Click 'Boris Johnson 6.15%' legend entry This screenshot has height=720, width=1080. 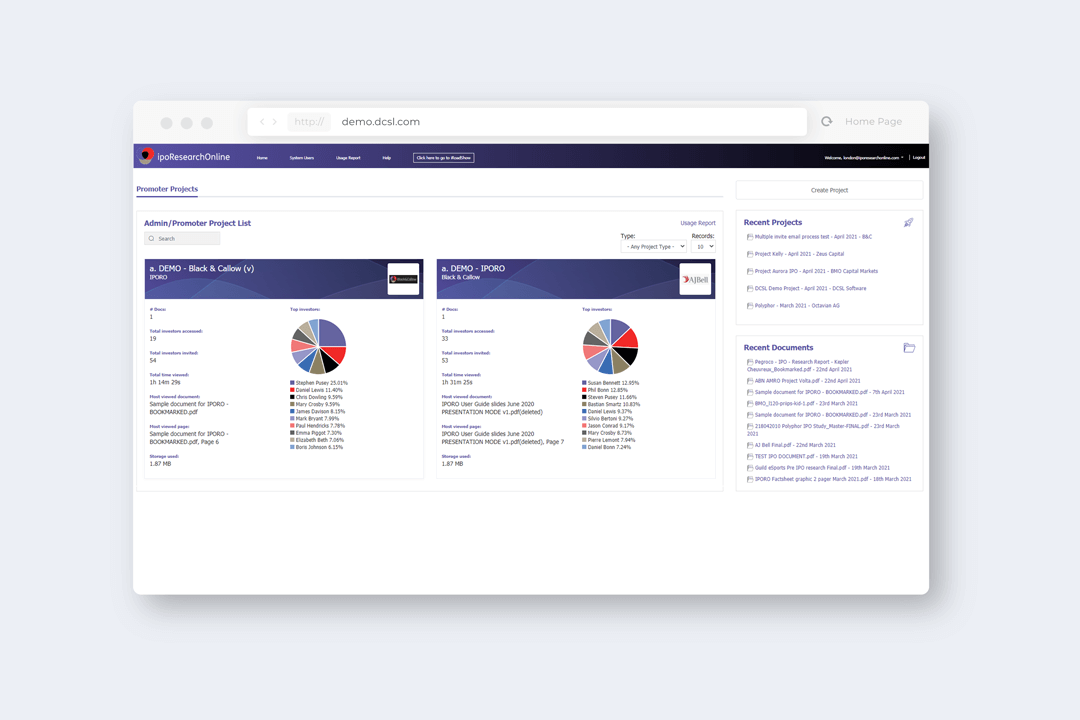(316, 447)
